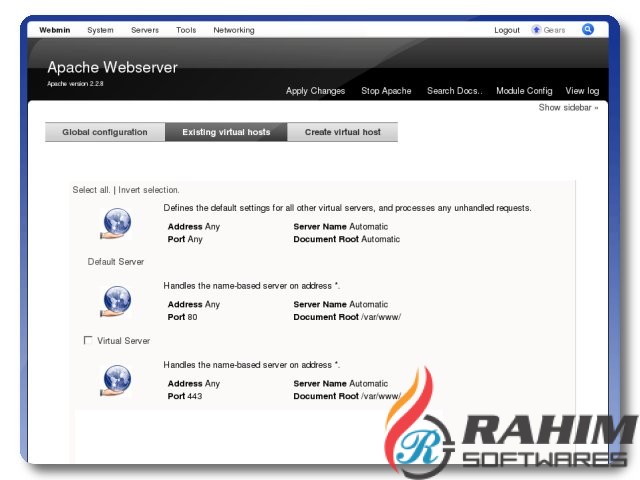The height and width of the screenshot is (480, 640).
Task: Open Search Docs..
Action: pyautogui.click(x=455, y=91)
